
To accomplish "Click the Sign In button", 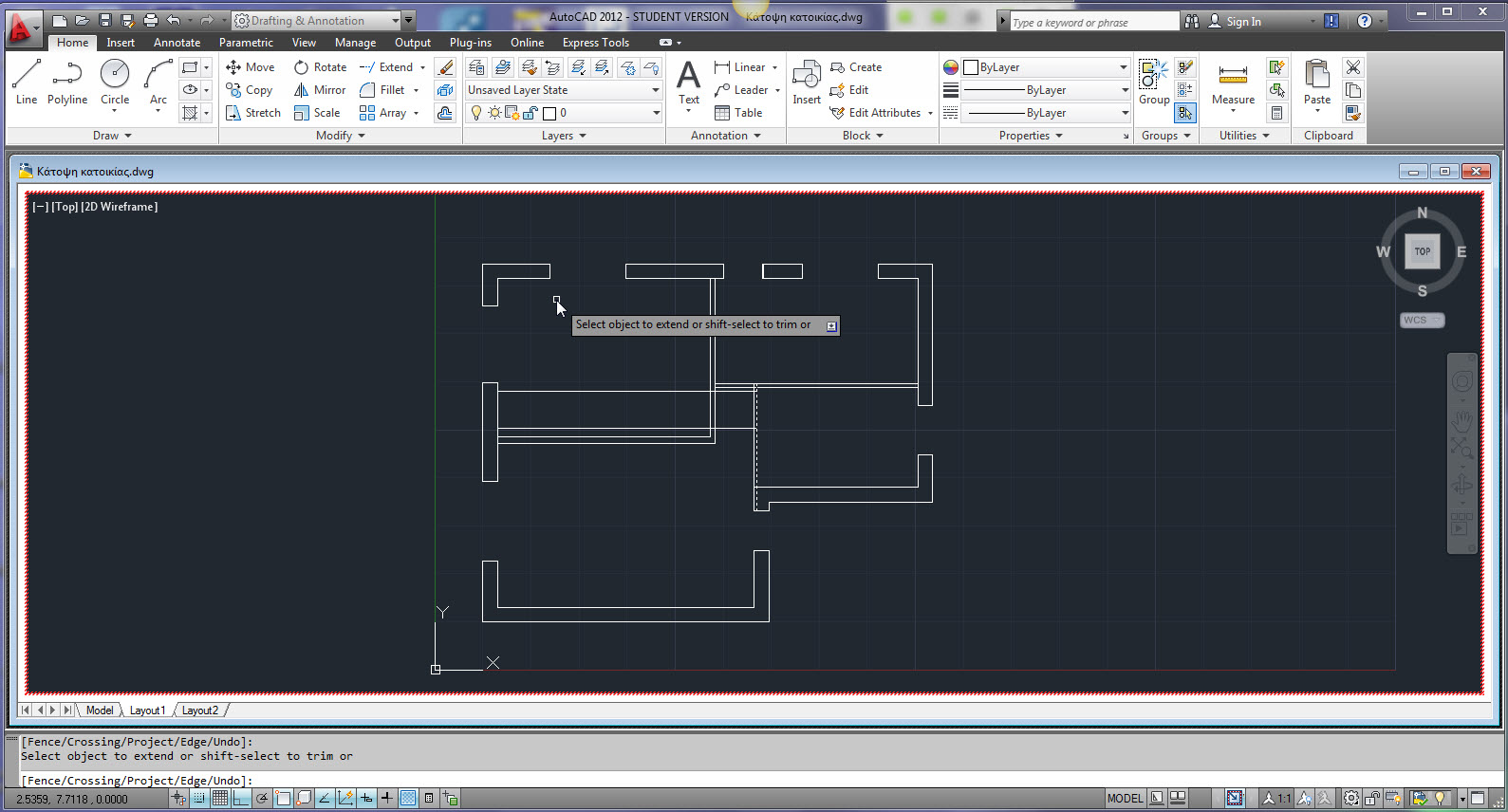I will click(1235, 22).
